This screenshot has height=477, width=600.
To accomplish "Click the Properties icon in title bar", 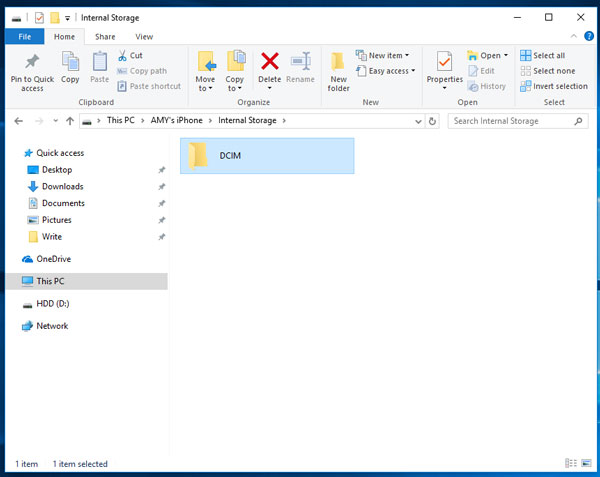I will coord(39,18).
